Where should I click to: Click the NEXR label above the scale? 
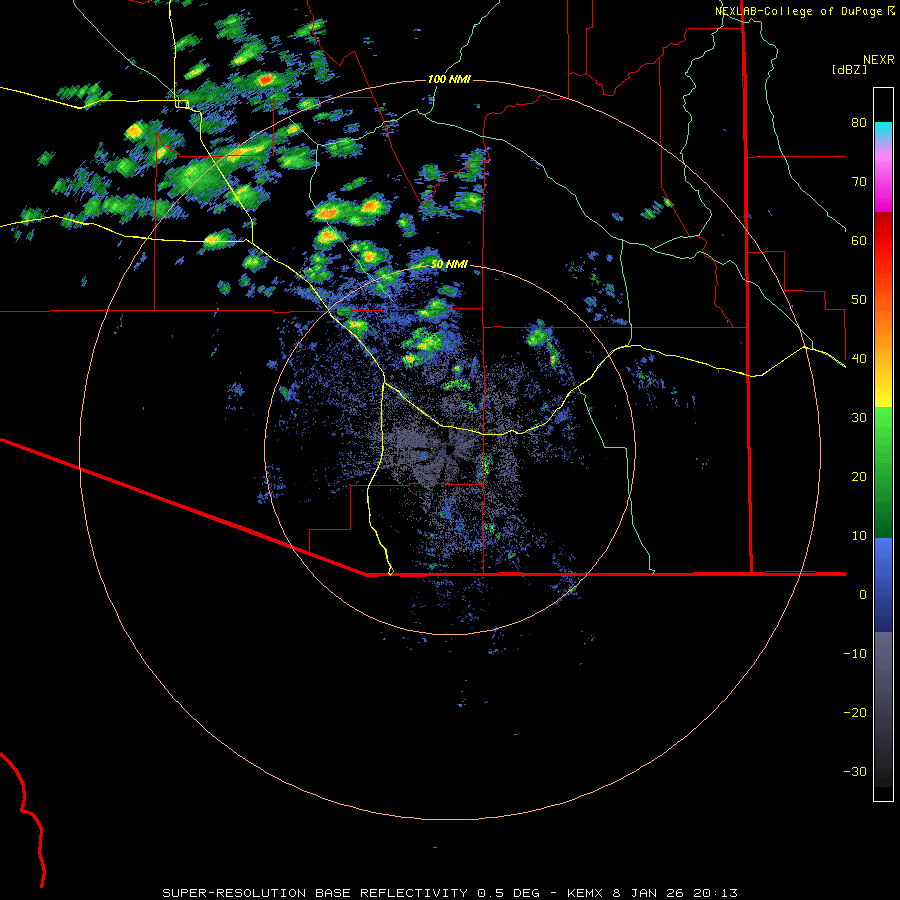click(x=878, y=60)
